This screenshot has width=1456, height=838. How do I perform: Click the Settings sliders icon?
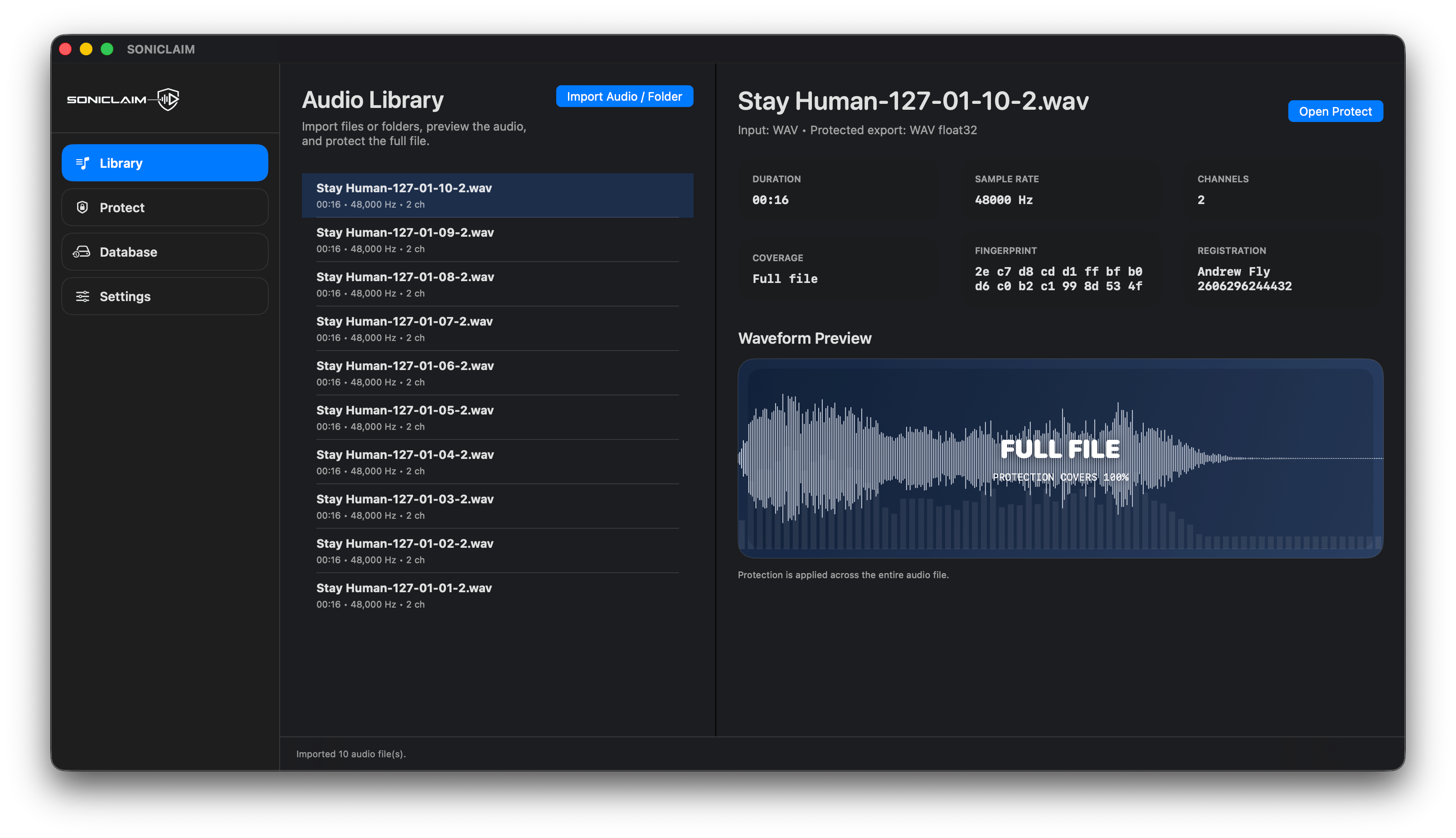(x=82, y=296)
